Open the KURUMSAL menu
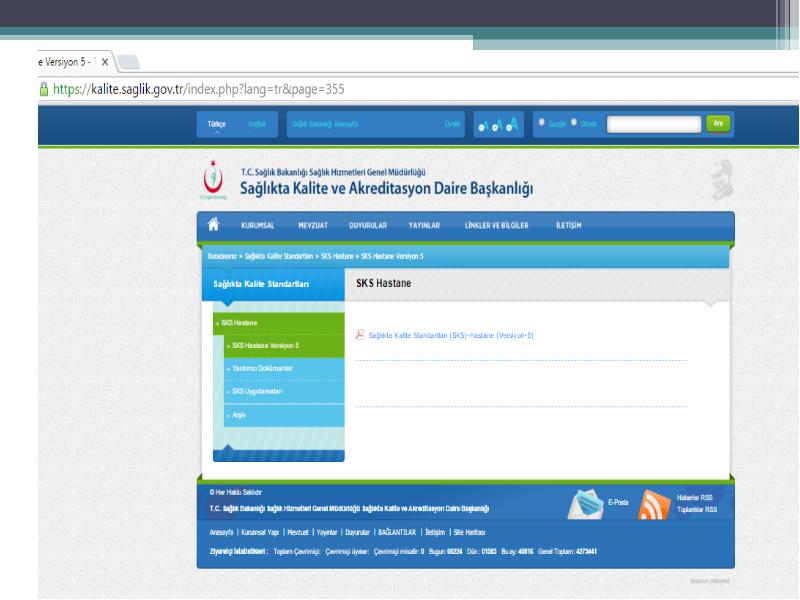The width and height of the screenshot is (800, 600). pyautogui.click(x=258, y=225)
